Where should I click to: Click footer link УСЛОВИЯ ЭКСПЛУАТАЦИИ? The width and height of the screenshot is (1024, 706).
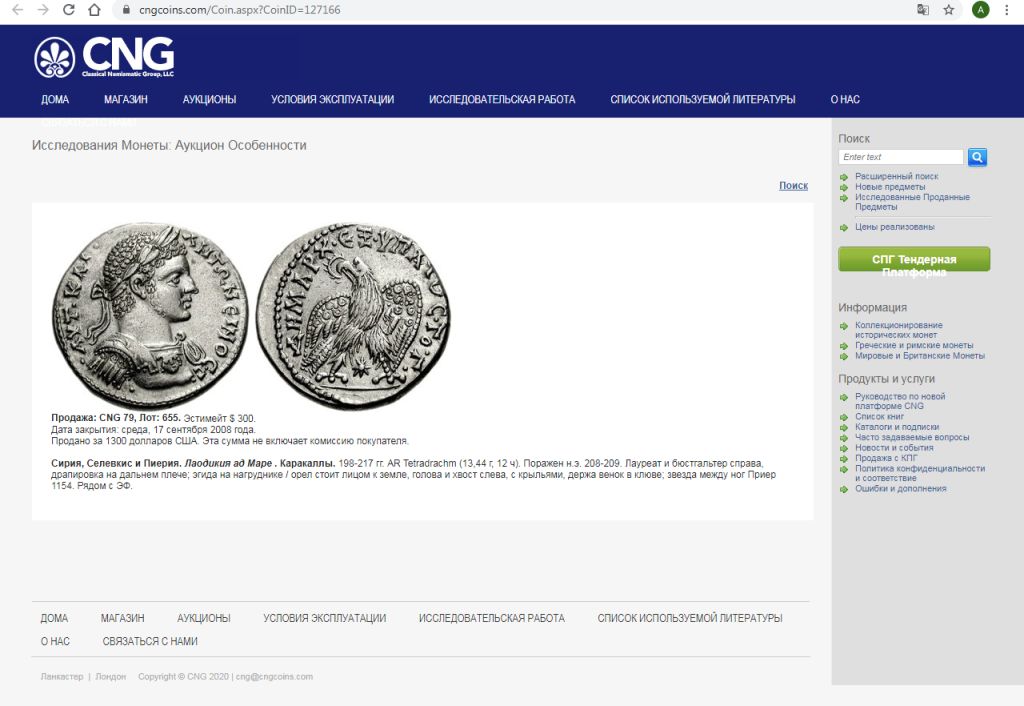[x=325, y=618]
